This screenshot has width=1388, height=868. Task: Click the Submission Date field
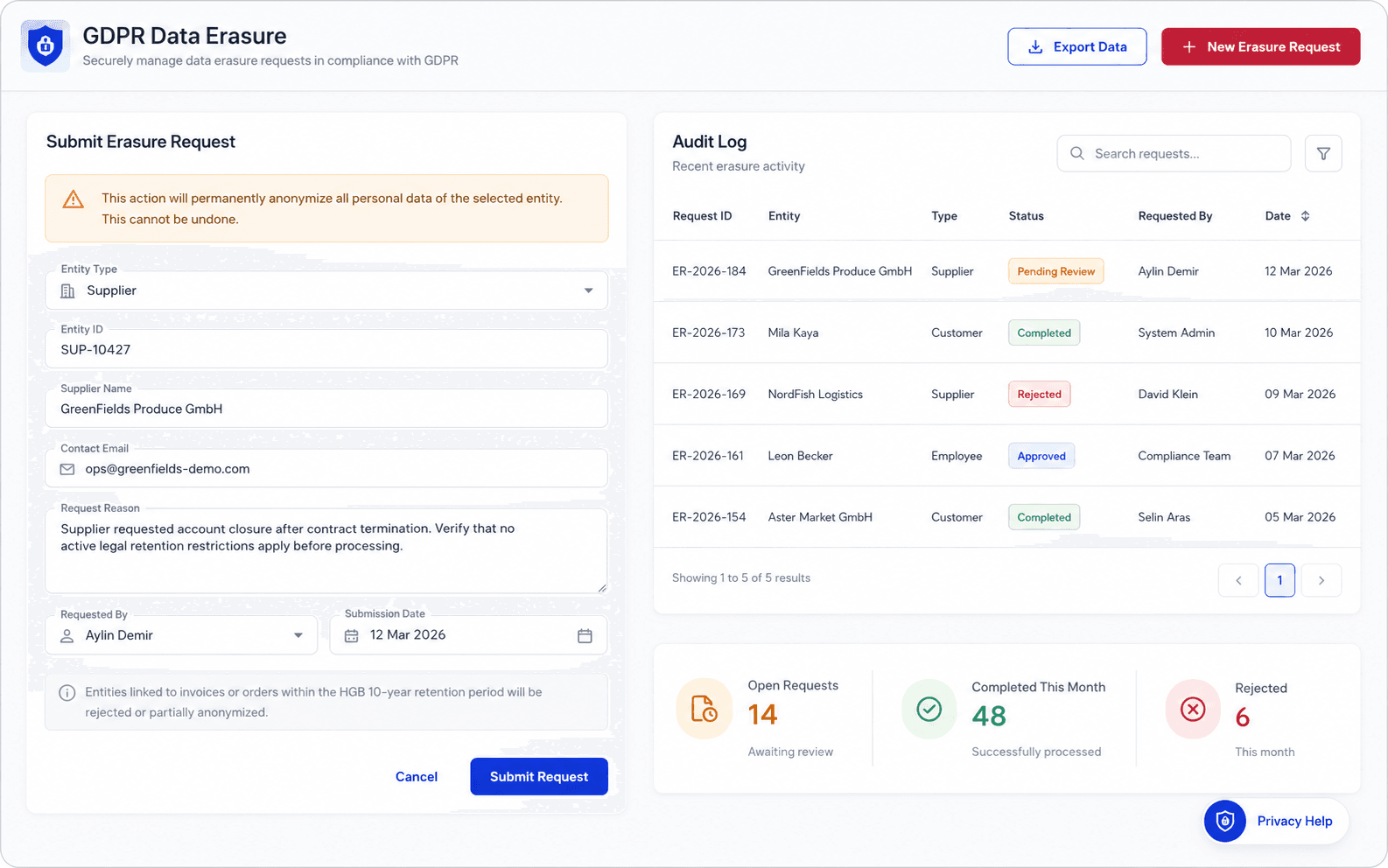pos(468,635)
